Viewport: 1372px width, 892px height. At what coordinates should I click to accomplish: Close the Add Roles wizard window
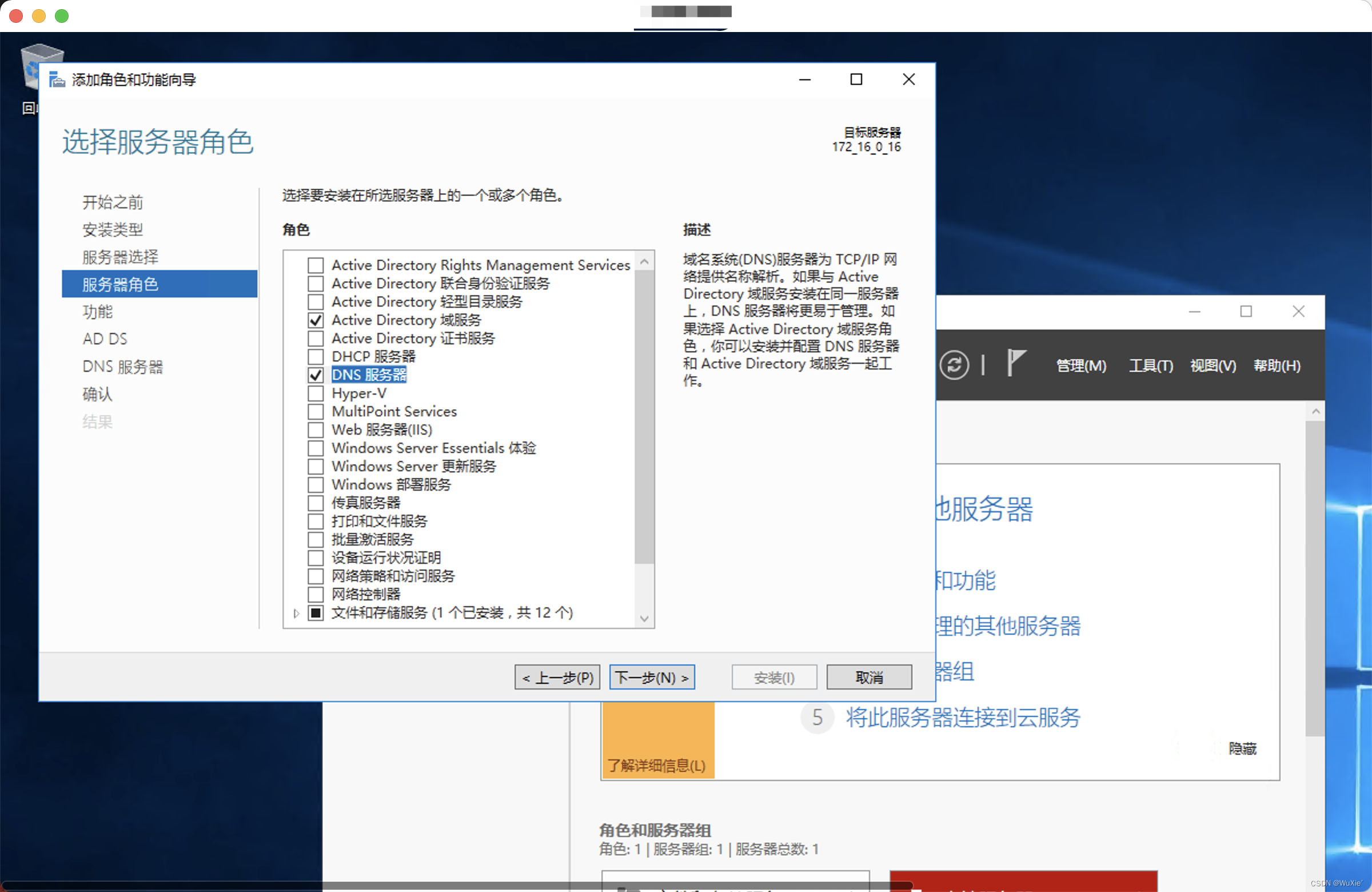[908, 79]
